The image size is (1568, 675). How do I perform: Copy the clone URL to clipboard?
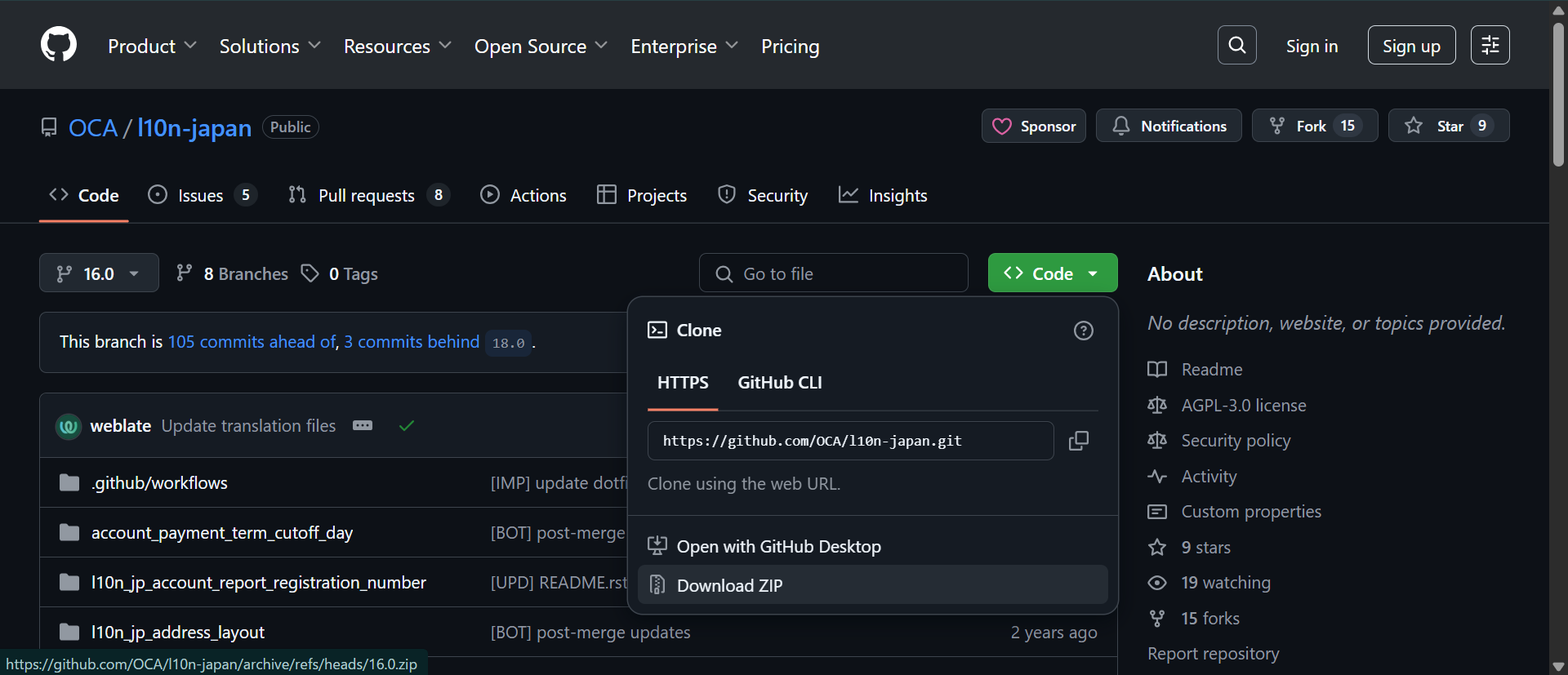[1079, 441]
